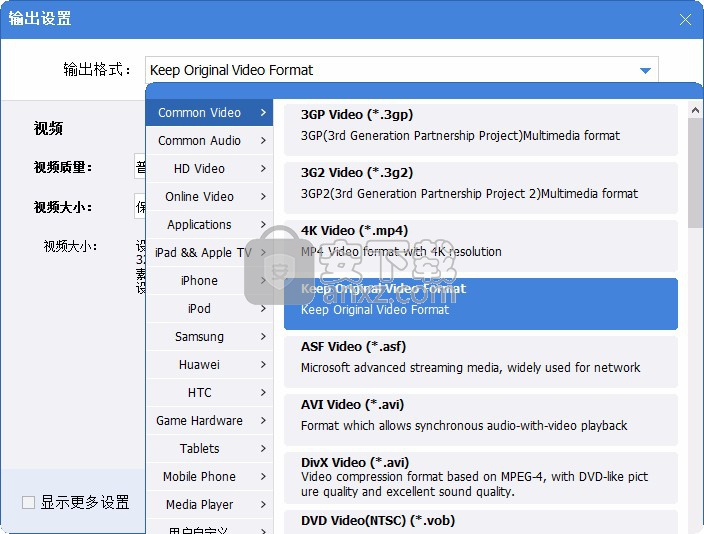Expand the chevron next to Game Hardware

(x=264, y=420)
